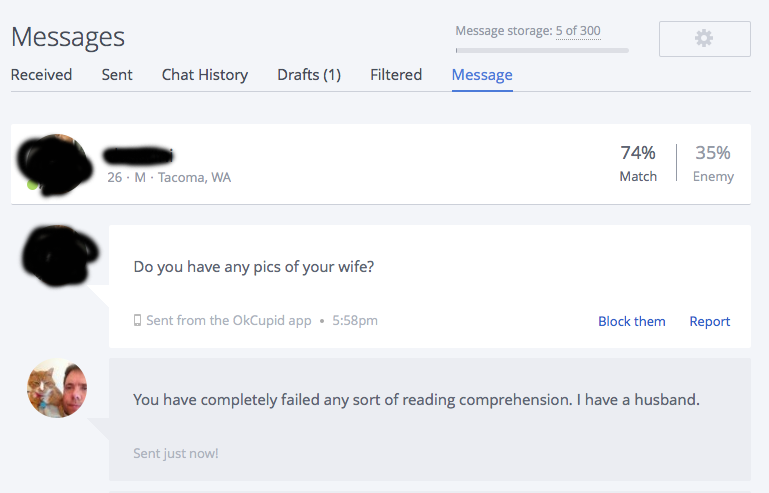Report this message via Report link
Screen dimensions: 769x493
tap(710, 321)
